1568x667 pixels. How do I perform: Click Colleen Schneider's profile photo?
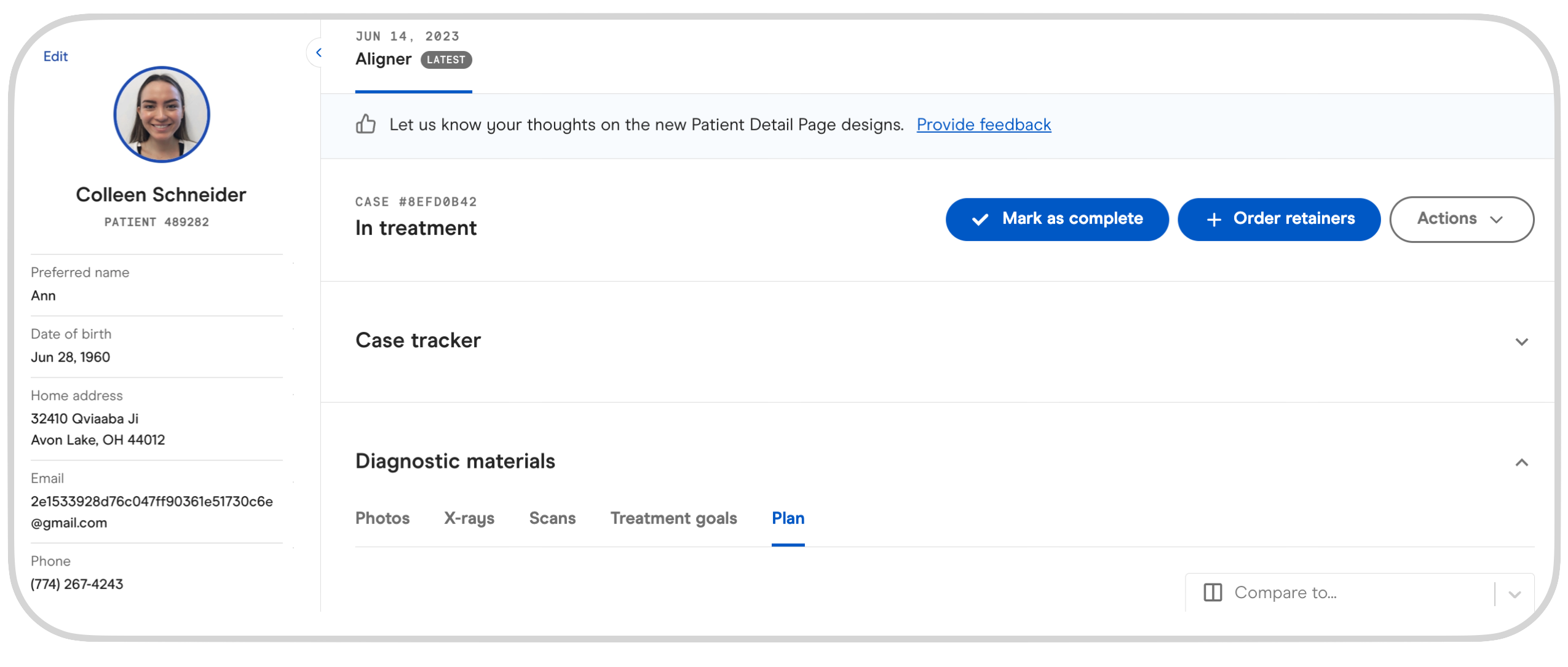pyautogui.click(x=161, y=114)
